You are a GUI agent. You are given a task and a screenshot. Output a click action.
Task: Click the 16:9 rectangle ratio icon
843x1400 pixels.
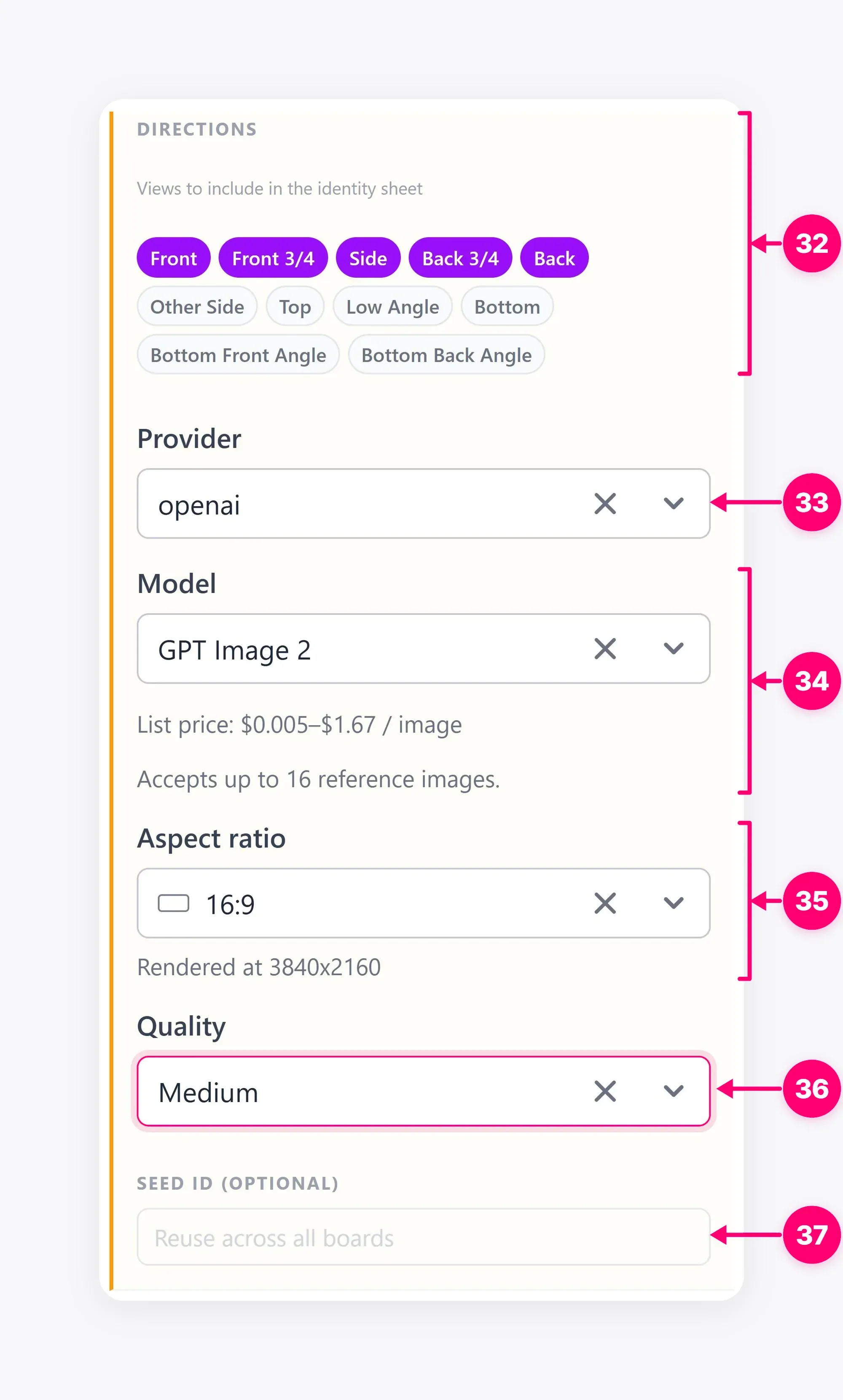click(173, 903)
